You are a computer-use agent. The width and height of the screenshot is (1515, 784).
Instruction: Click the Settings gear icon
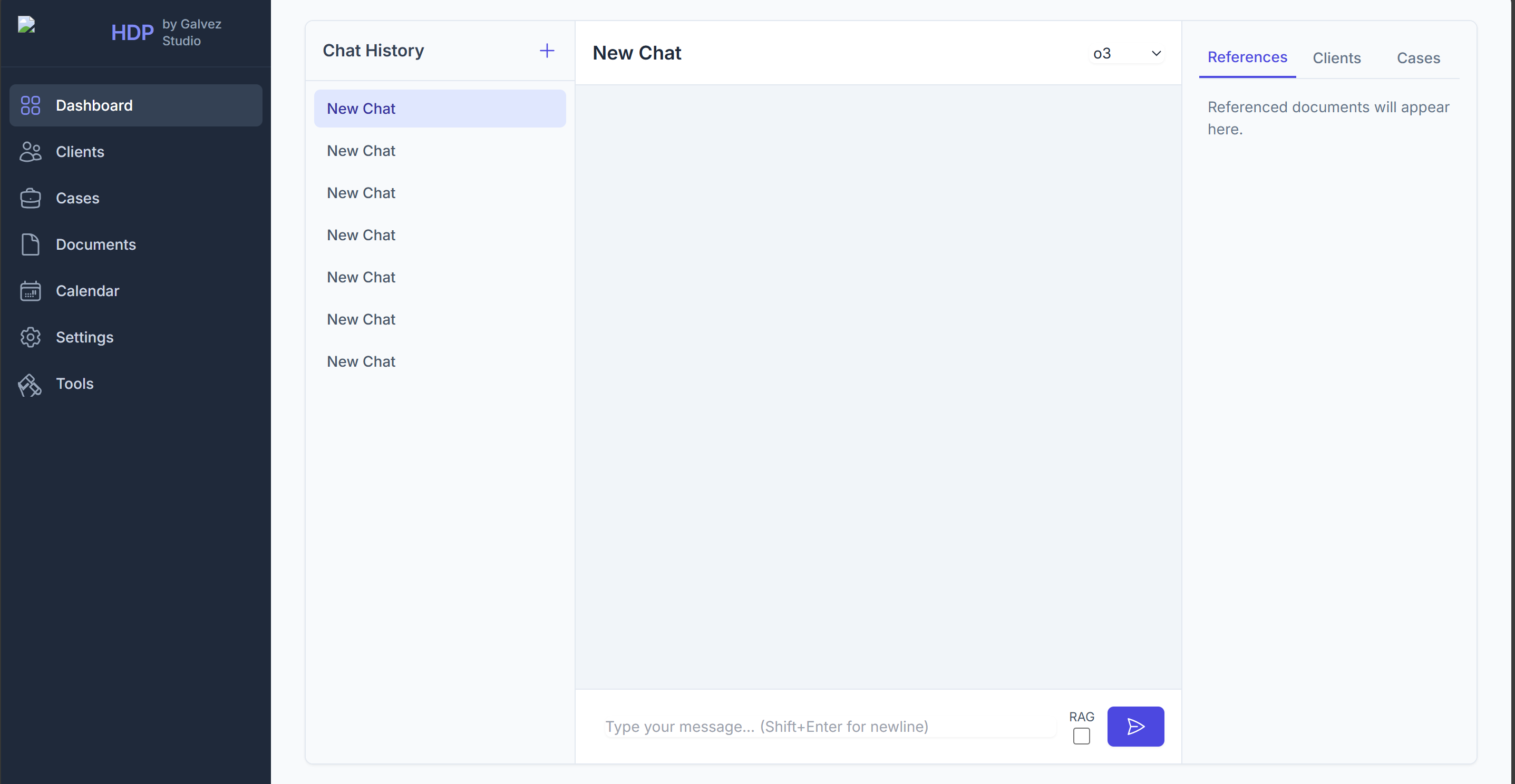(x=31, y=337)
